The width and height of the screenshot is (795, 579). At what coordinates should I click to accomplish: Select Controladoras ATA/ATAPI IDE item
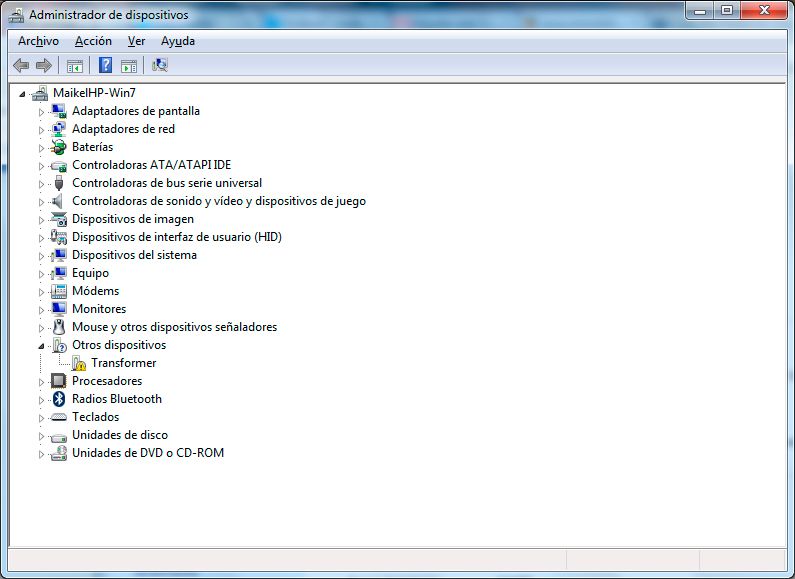(x=151, y=165)
